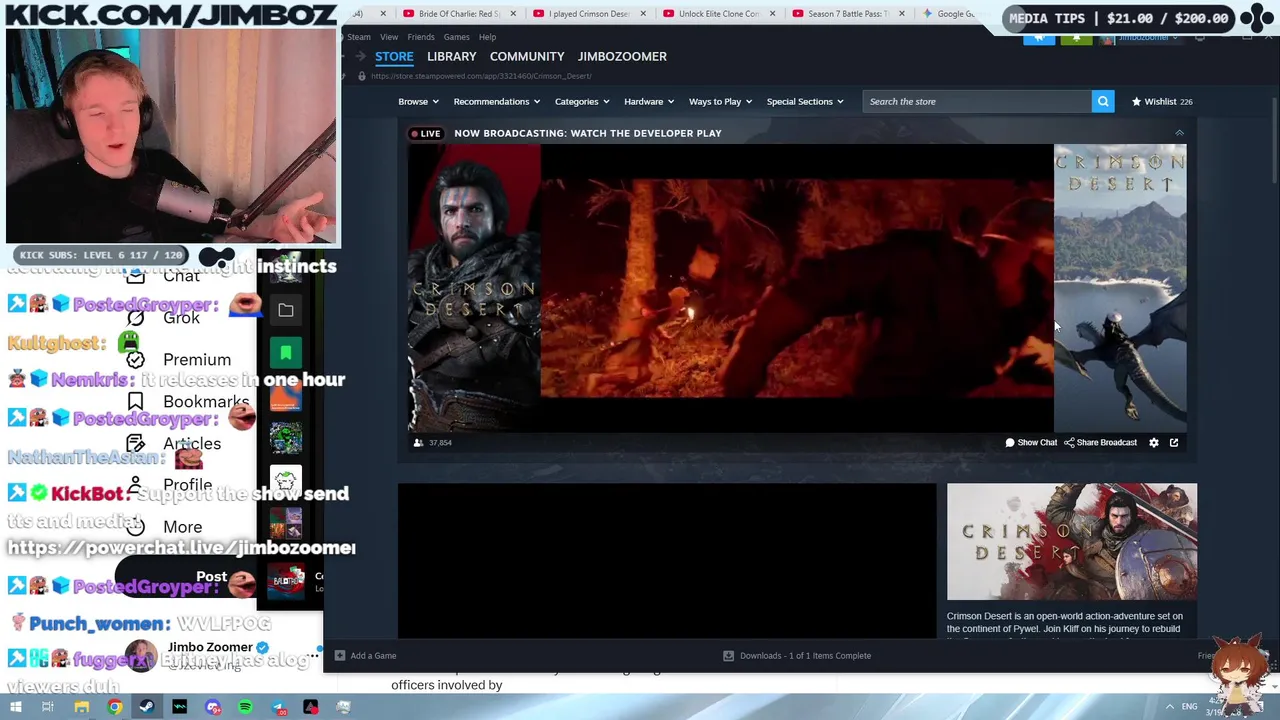Expand the Special Sections dropdown
This screenshot has width=1280, height=720.
805,101
